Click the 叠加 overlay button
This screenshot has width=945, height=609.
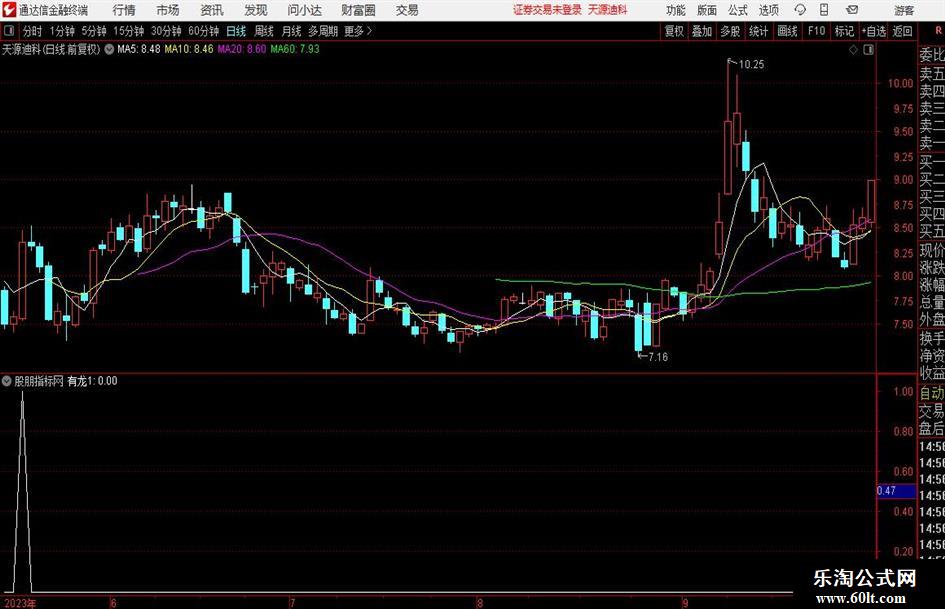702,31
